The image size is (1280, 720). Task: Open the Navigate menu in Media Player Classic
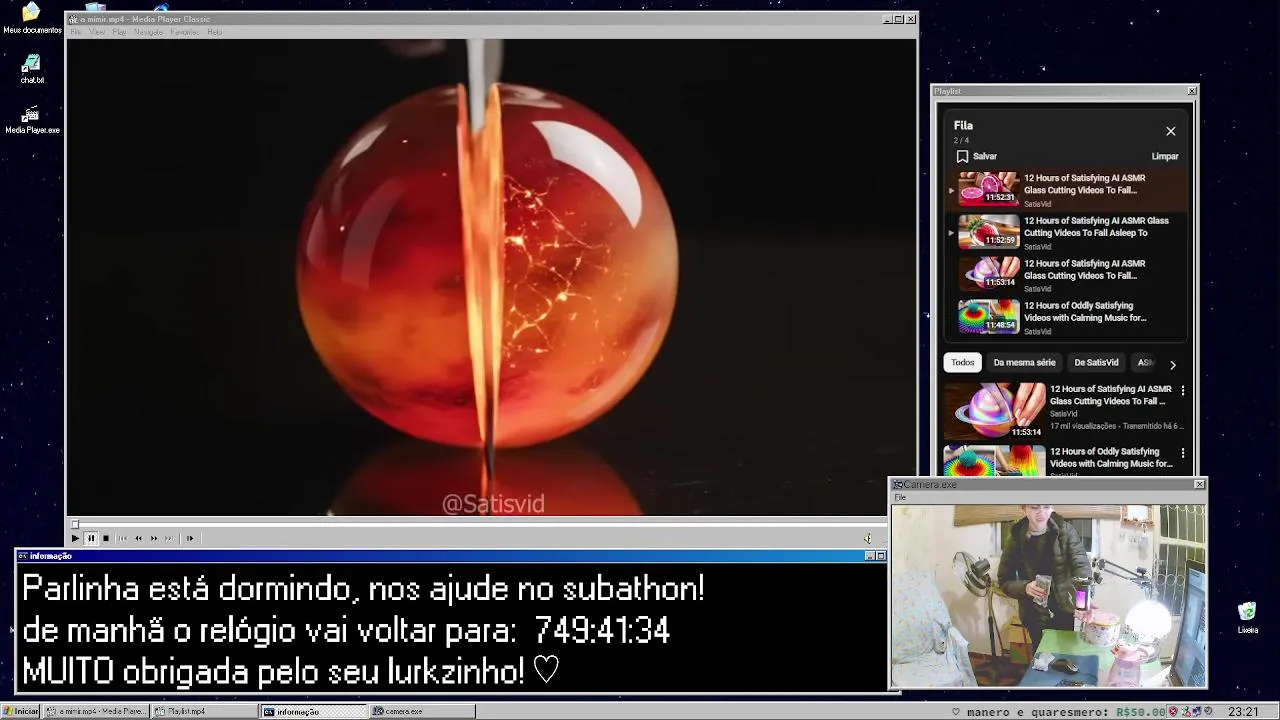coord(148,32)
